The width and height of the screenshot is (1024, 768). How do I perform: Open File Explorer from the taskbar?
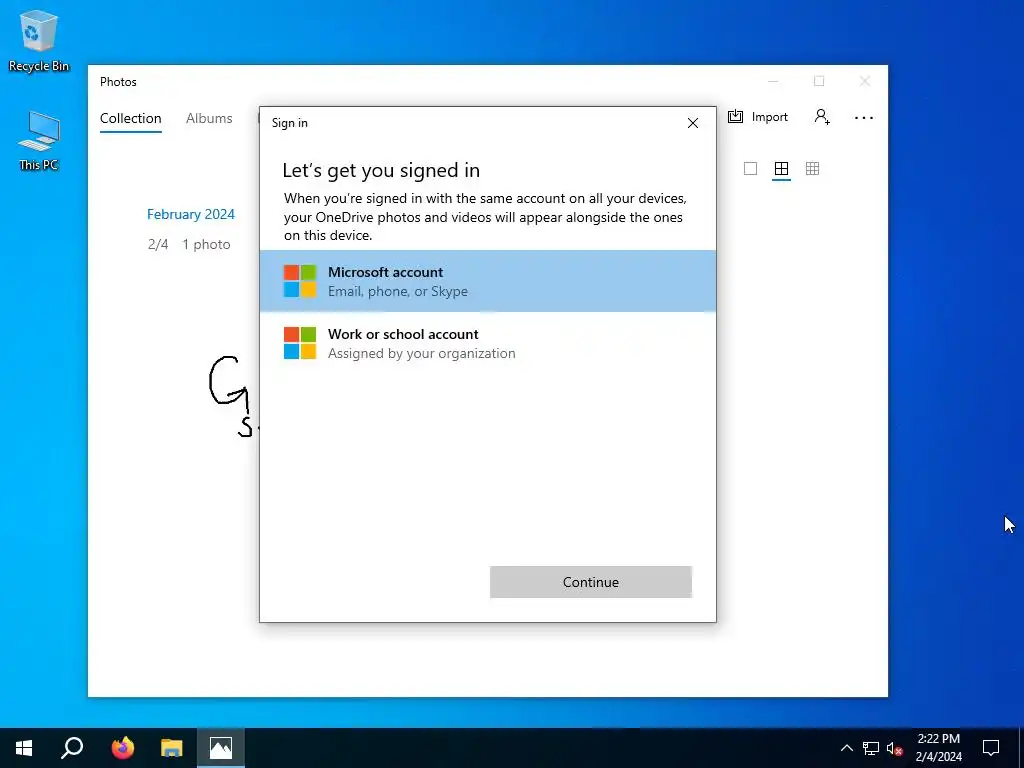click(172, 748)
